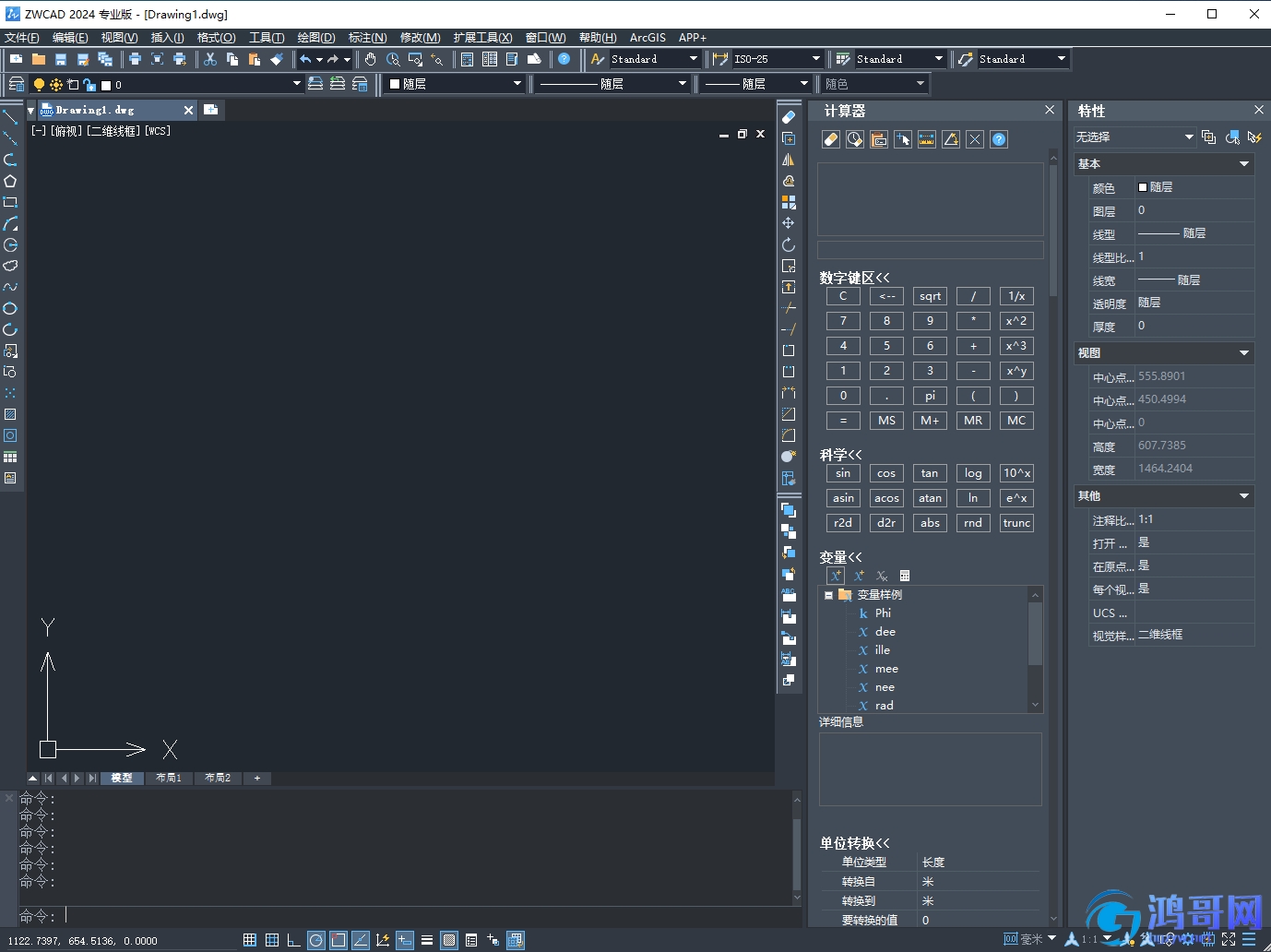The height and width of the screenshot is (952, 1271).
Task: Click the Print icon in toolbar
Action: (x=135, y=59)
